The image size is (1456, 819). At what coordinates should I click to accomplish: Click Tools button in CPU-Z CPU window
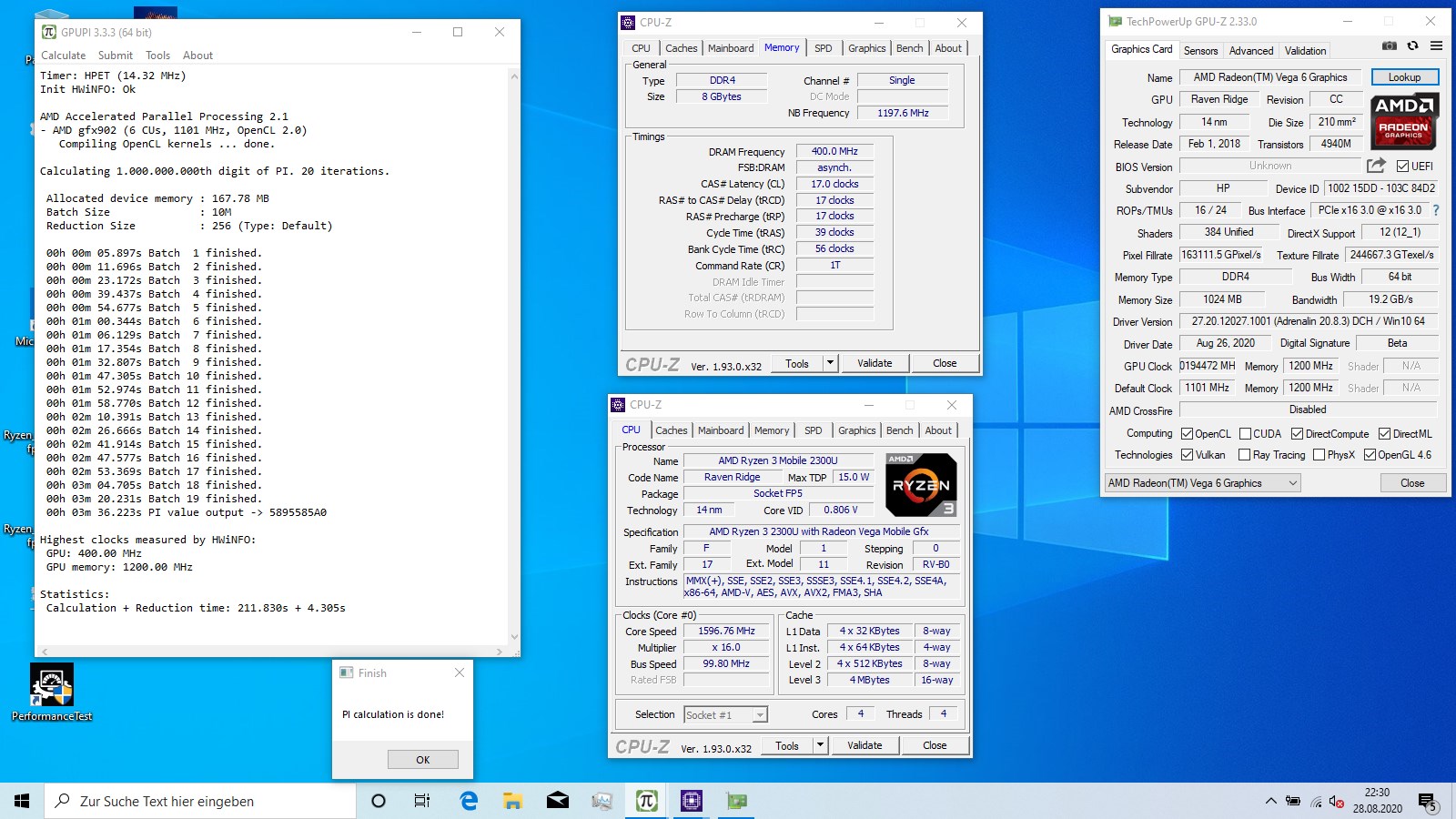click(787, 745)
